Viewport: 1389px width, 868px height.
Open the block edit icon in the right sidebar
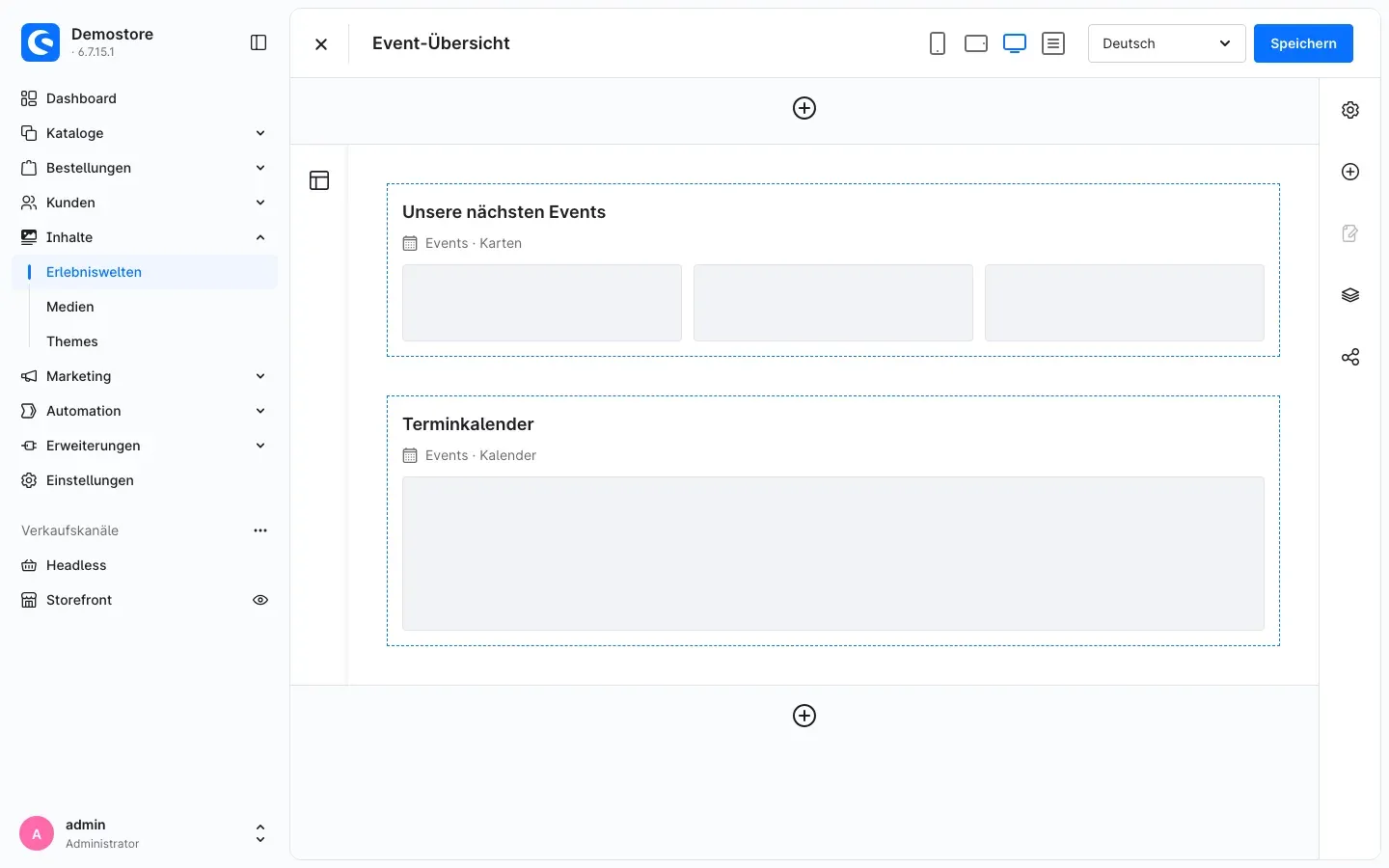click(x=1350, y=233)
